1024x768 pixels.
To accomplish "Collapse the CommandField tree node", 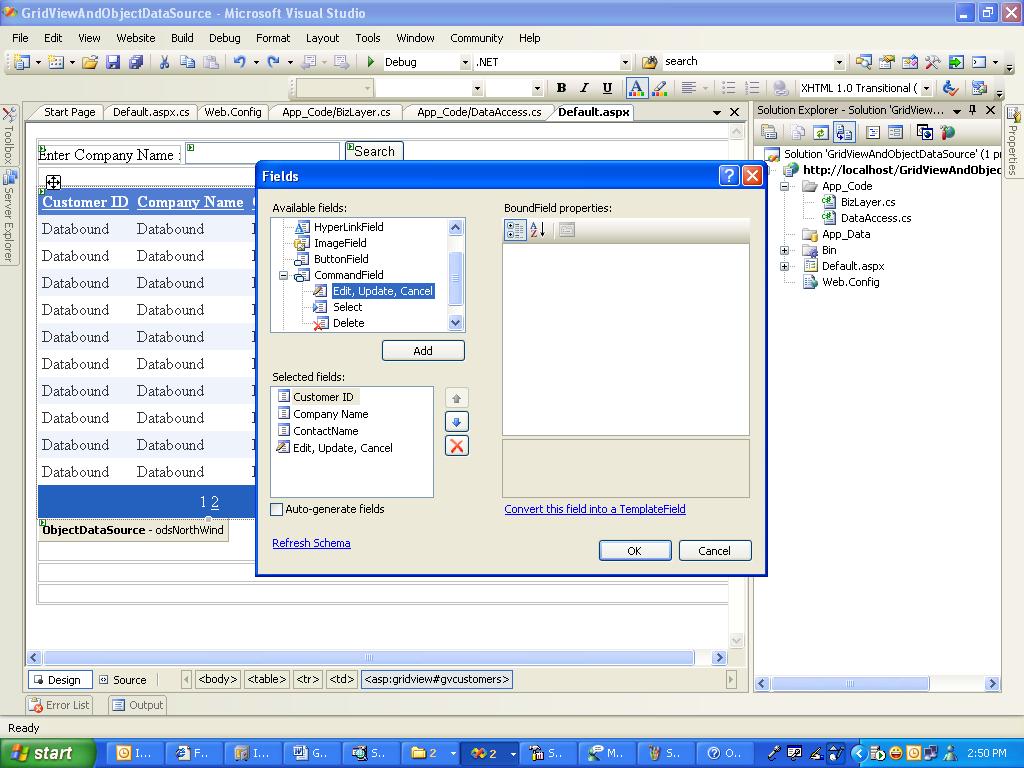I will 283,275.
